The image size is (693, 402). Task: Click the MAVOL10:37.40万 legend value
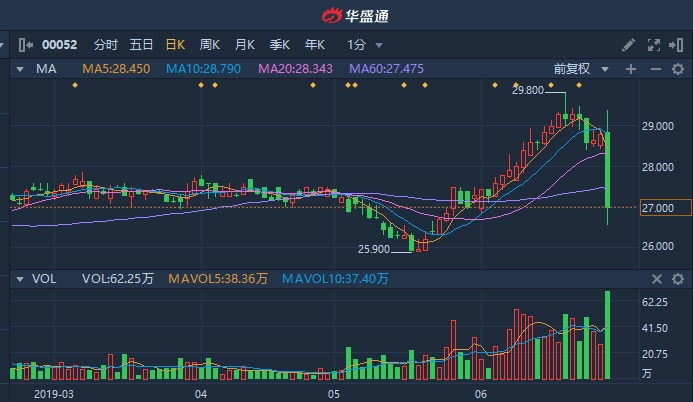click(x=335, y=279)
